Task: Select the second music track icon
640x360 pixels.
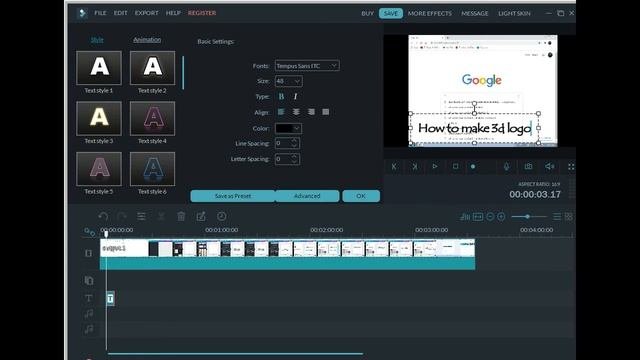Action: coord(89,329)
